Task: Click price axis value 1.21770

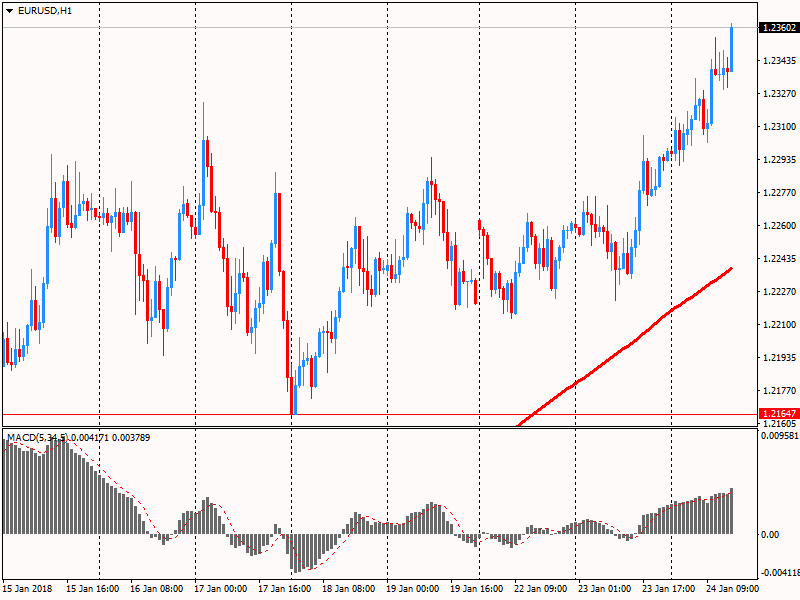Action: click(x=779, y=391)
